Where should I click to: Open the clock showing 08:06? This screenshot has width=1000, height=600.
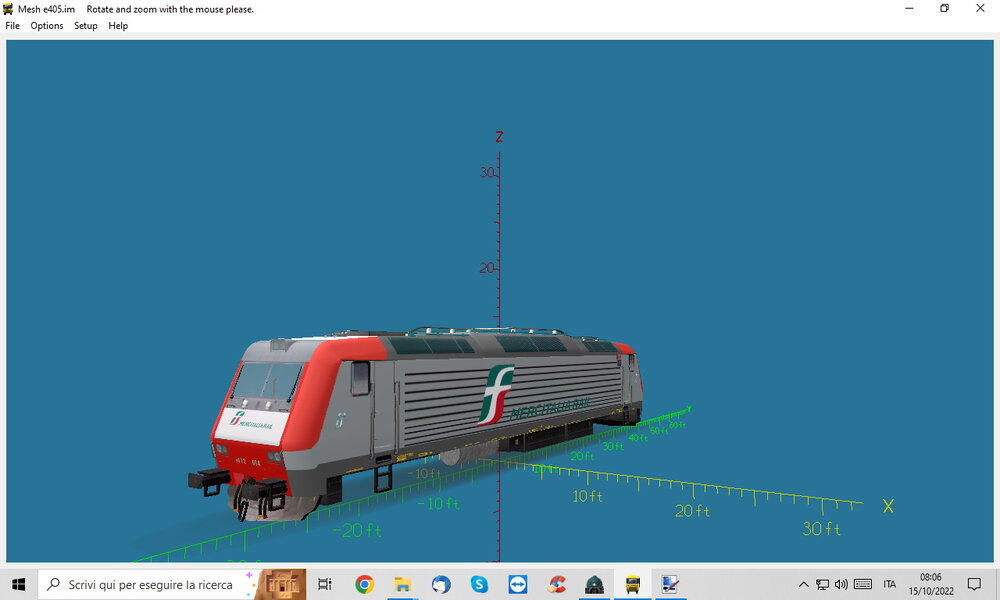[x=931, y=584]
